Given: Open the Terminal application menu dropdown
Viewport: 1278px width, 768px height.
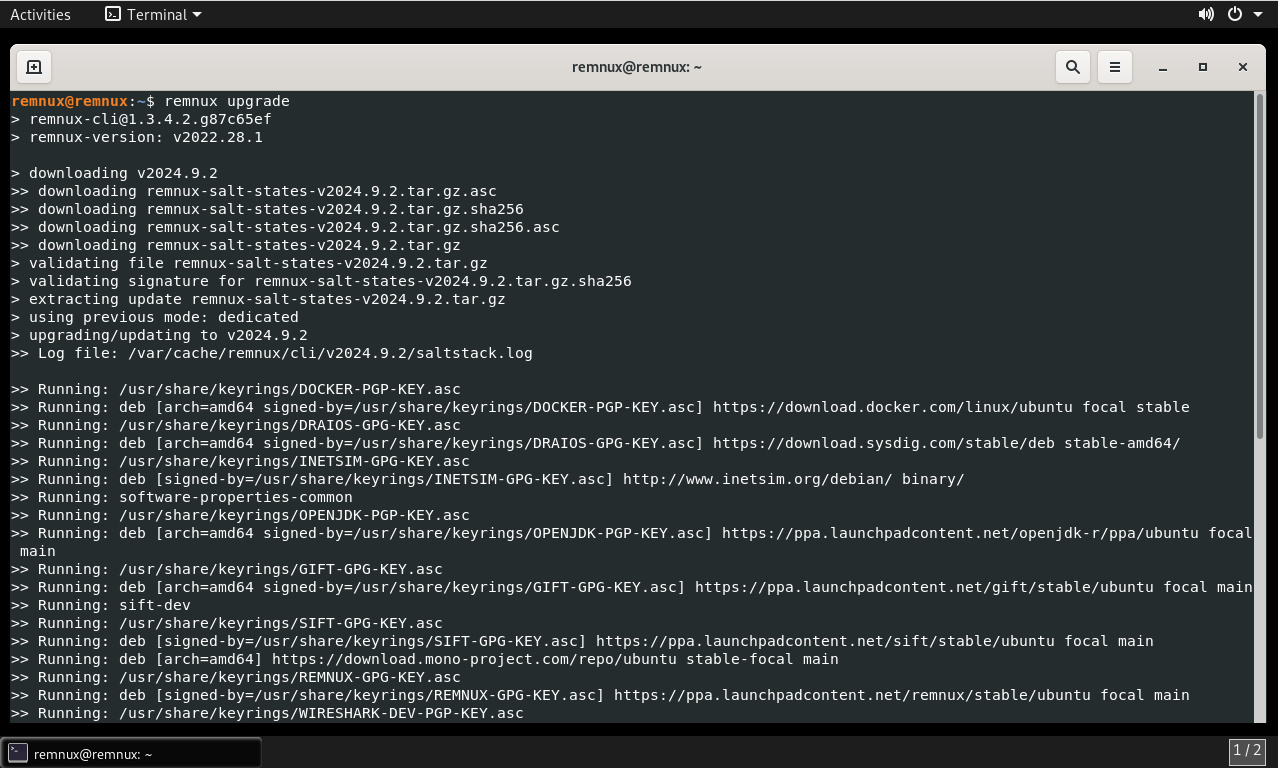Looking at the screenshot, I should pyautogui.click(x=153, y=14).
